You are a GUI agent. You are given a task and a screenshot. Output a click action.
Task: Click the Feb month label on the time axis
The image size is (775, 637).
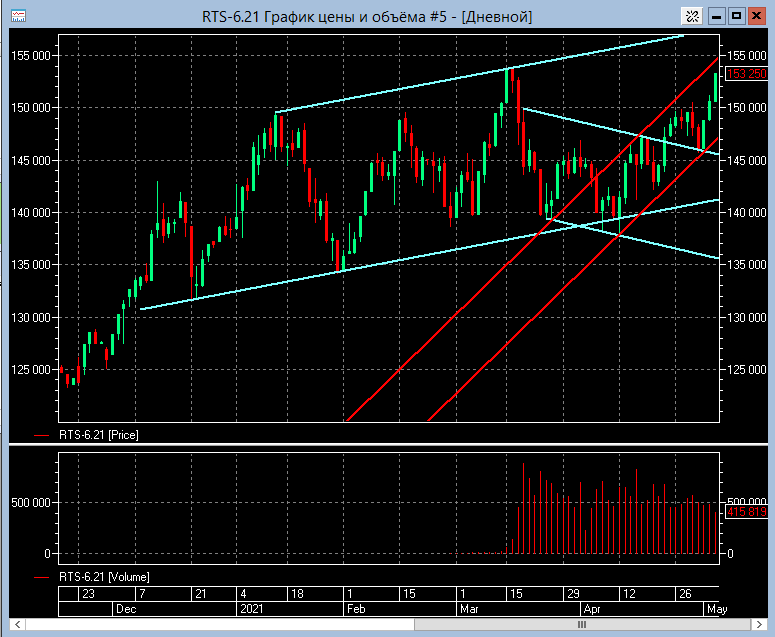[356, 609]
